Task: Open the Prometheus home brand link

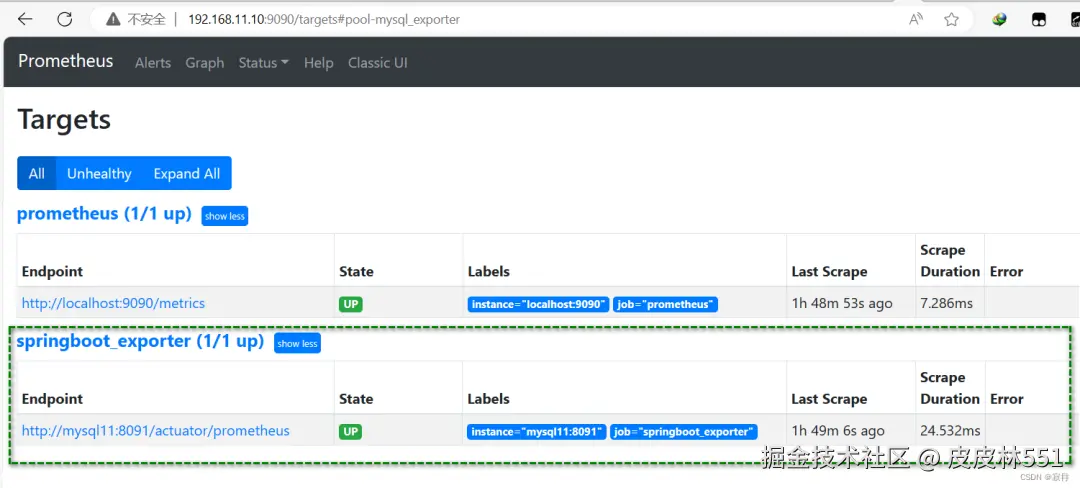Action: pos(65,61)
